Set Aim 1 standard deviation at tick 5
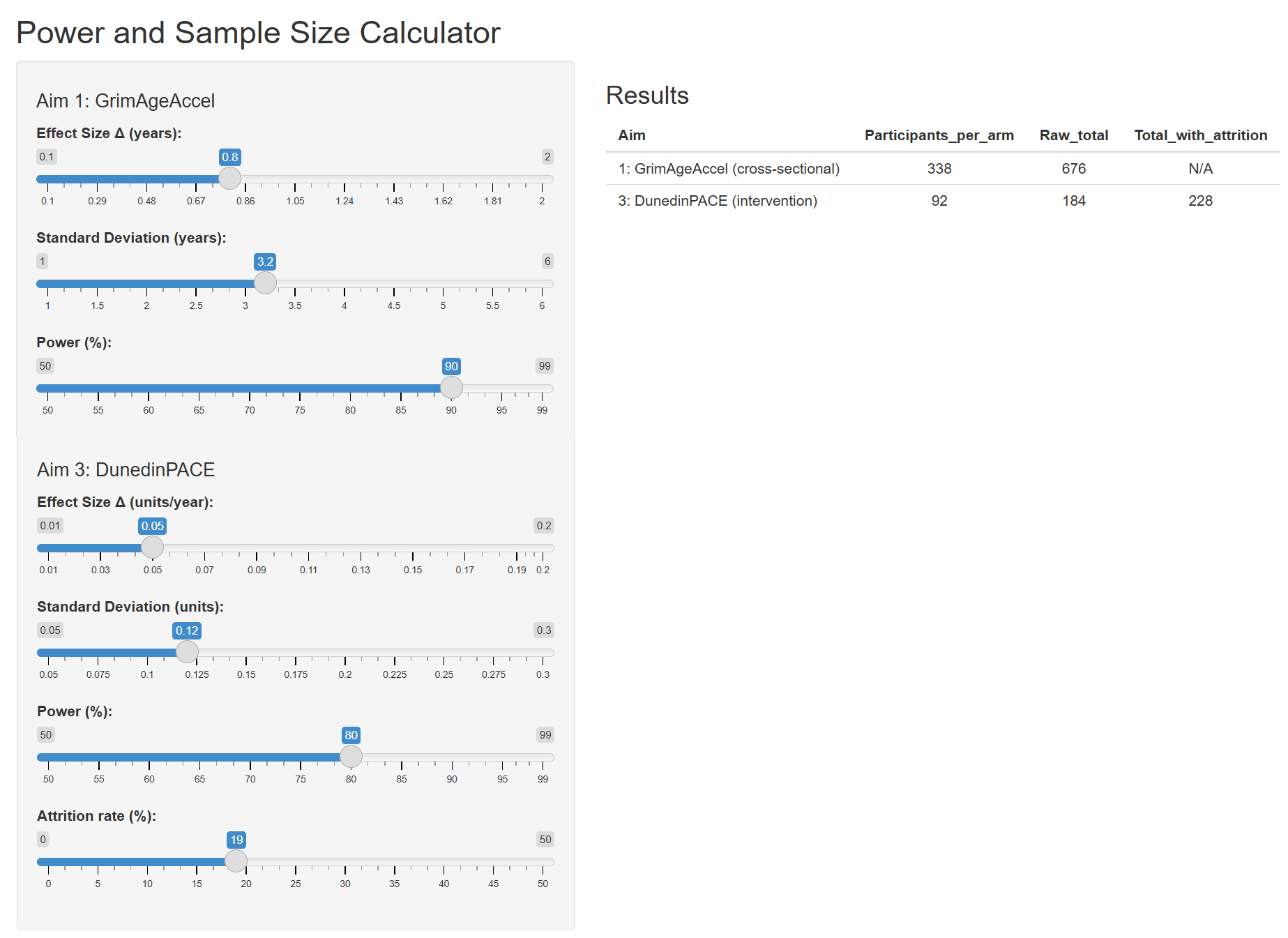 pyautogui.click(x=443, y=284)
